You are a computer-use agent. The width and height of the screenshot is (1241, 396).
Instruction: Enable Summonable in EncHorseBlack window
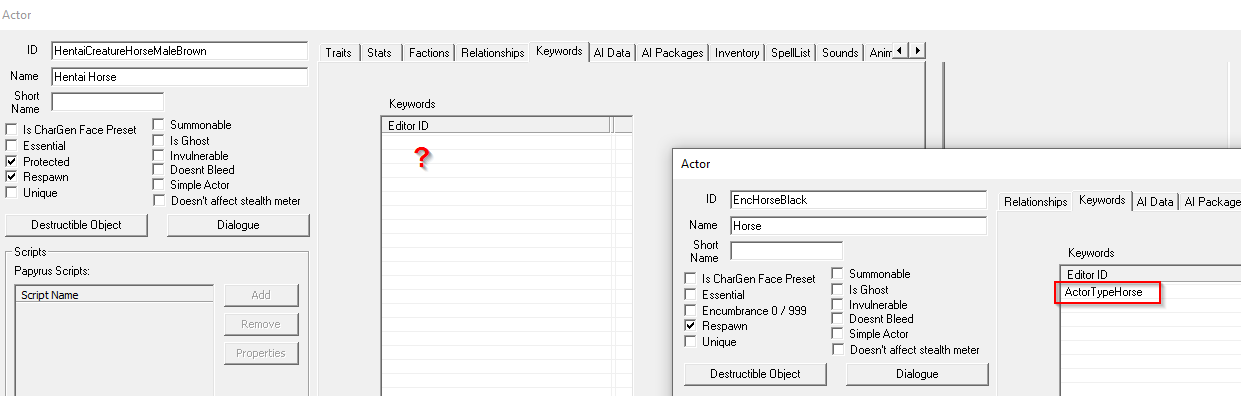[838, 274]
